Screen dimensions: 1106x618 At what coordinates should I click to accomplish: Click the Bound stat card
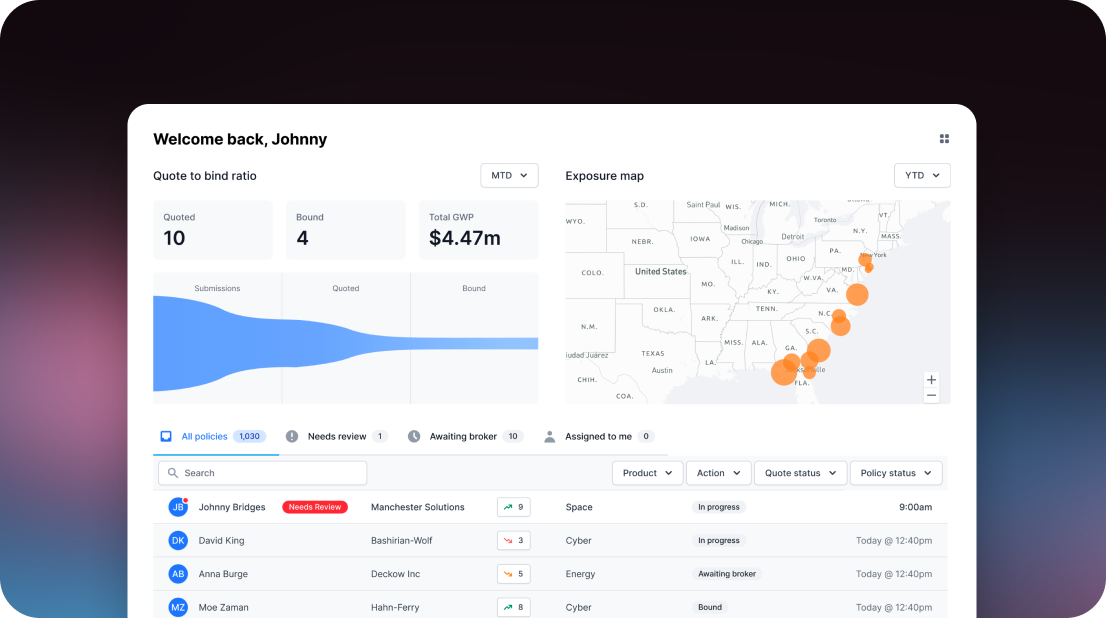[x=346, y=230]
